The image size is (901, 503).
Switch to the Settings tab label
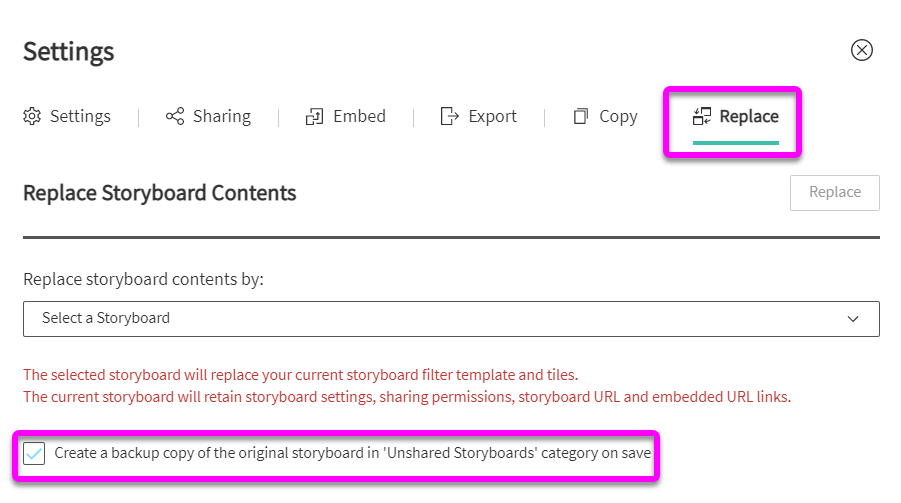pos(80,117)
